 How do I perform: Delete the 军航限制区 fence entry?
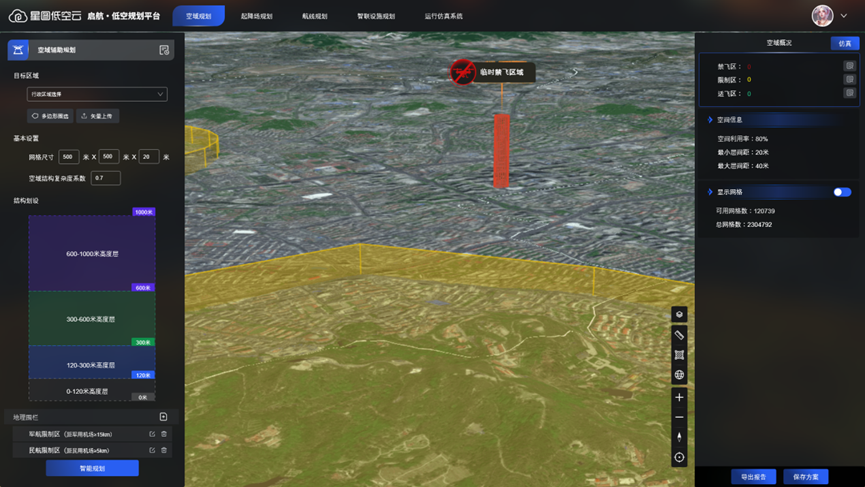pyautogui.click(x=164, y=434)
